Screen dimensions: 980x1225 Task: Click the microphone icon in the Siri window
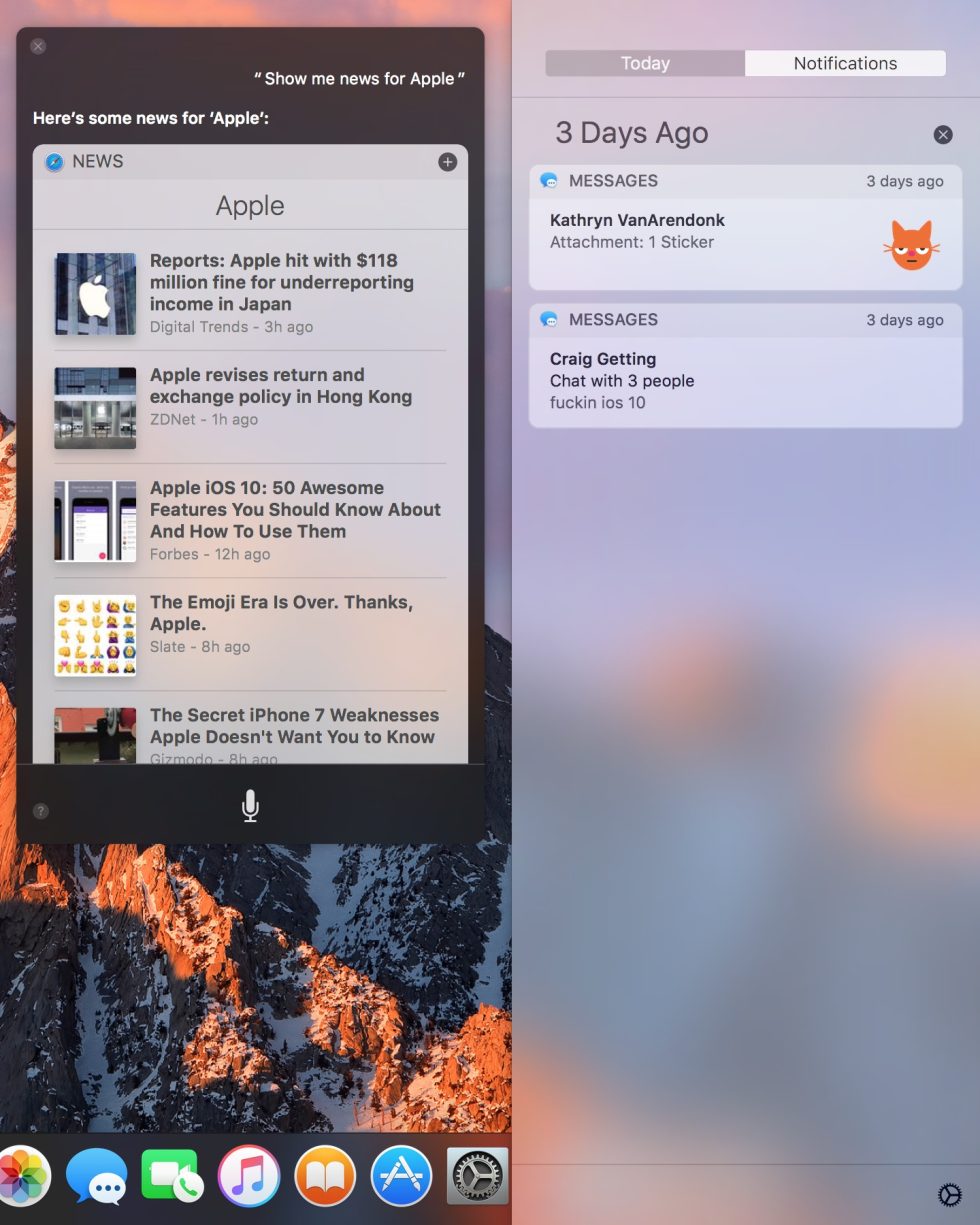click(249, 805)
